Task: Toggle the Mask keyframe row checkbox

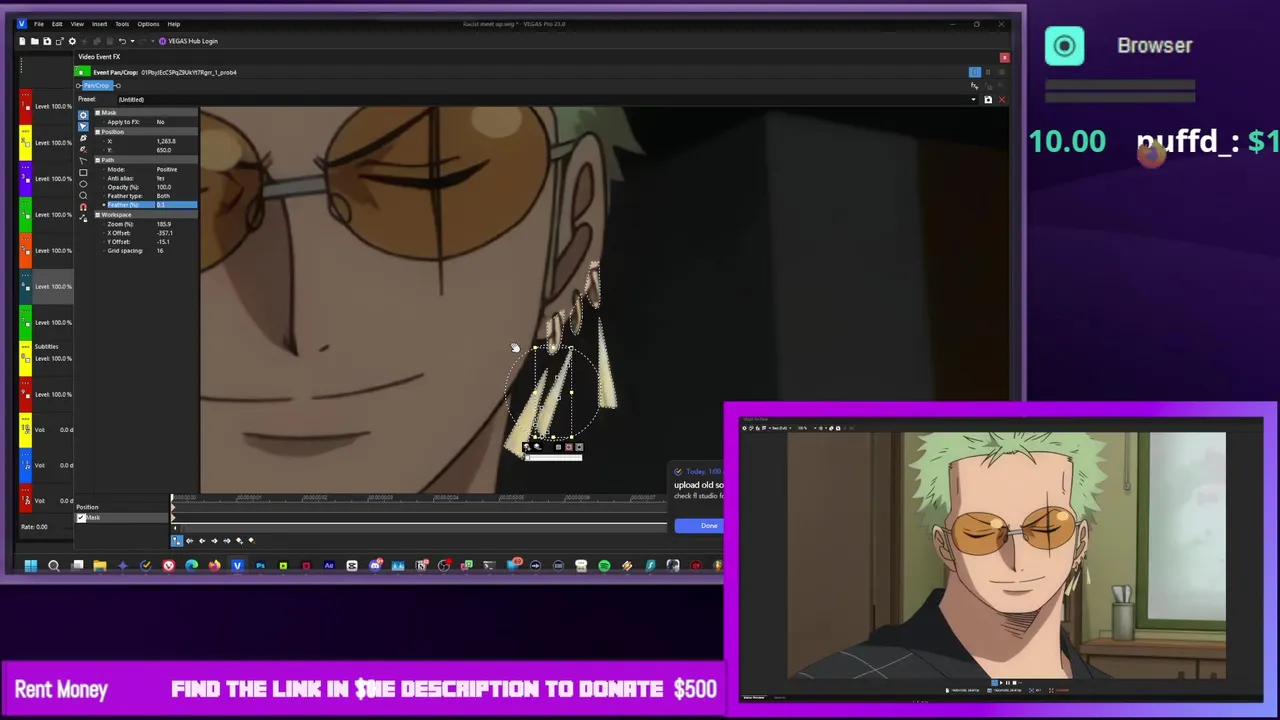Action: (81, 518)
